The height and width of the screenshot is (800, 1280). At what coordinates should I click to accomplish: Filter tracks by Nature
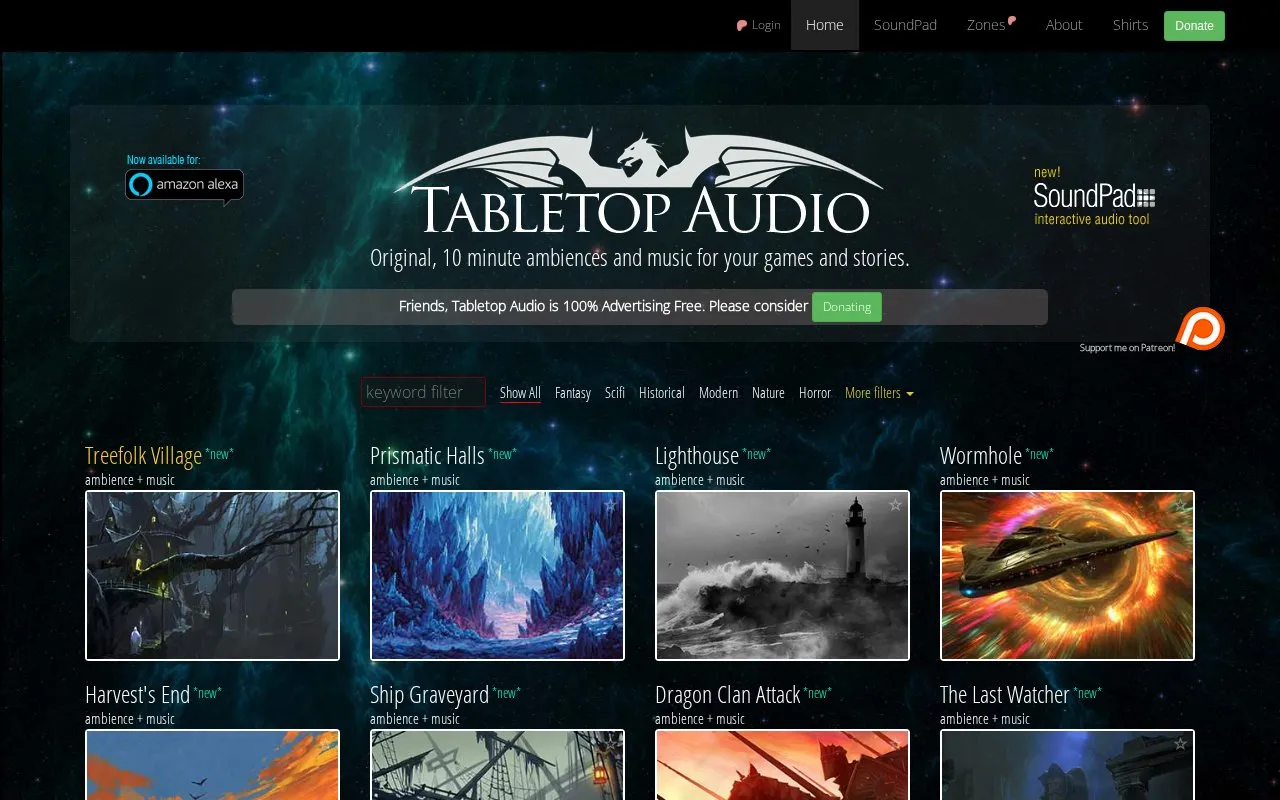(x=768, y=393)
